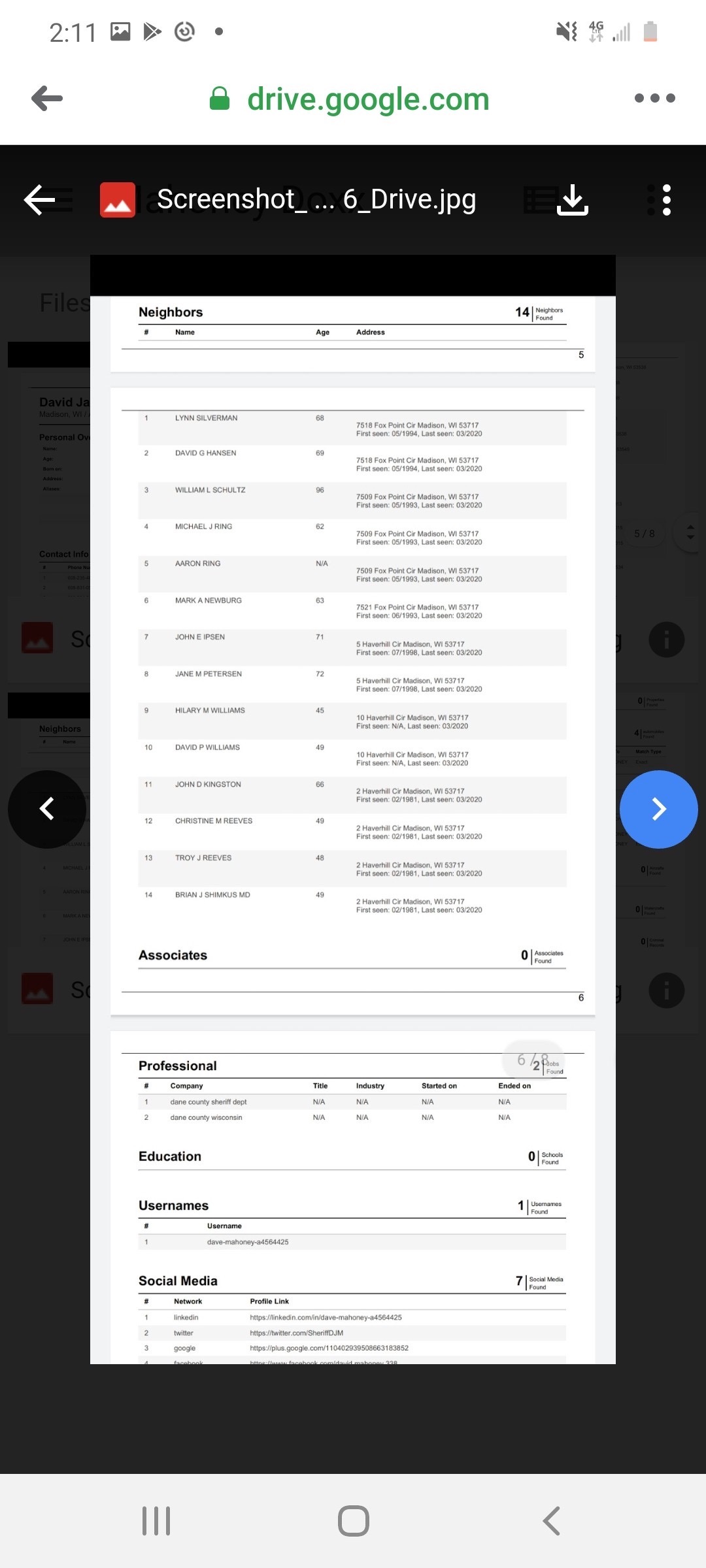This screenshot has height=1568, width=706.
Task: Show the next image with blue arrow
Action: [x=659, y=809]
